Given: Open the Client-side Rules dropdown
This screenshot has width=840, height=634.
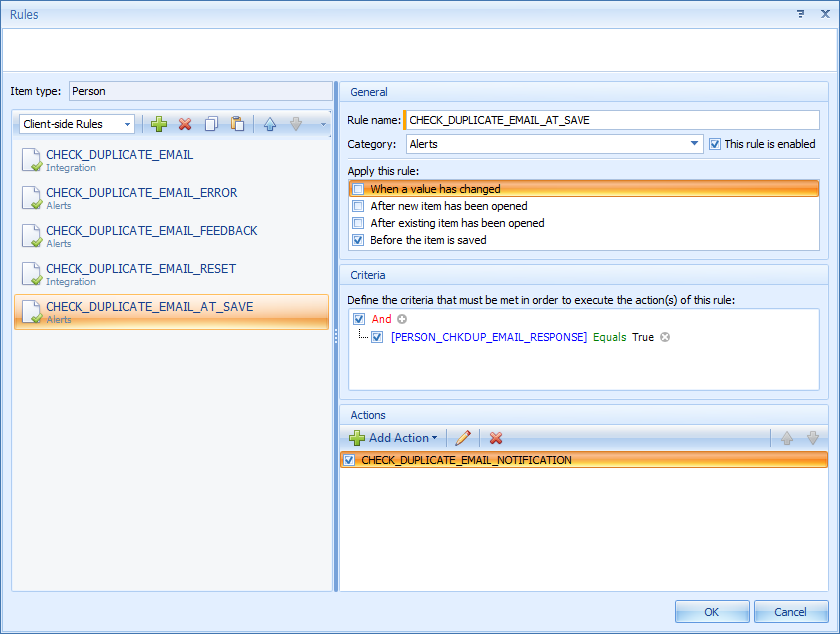Looking at the screenshot, I should click(127, 124).
